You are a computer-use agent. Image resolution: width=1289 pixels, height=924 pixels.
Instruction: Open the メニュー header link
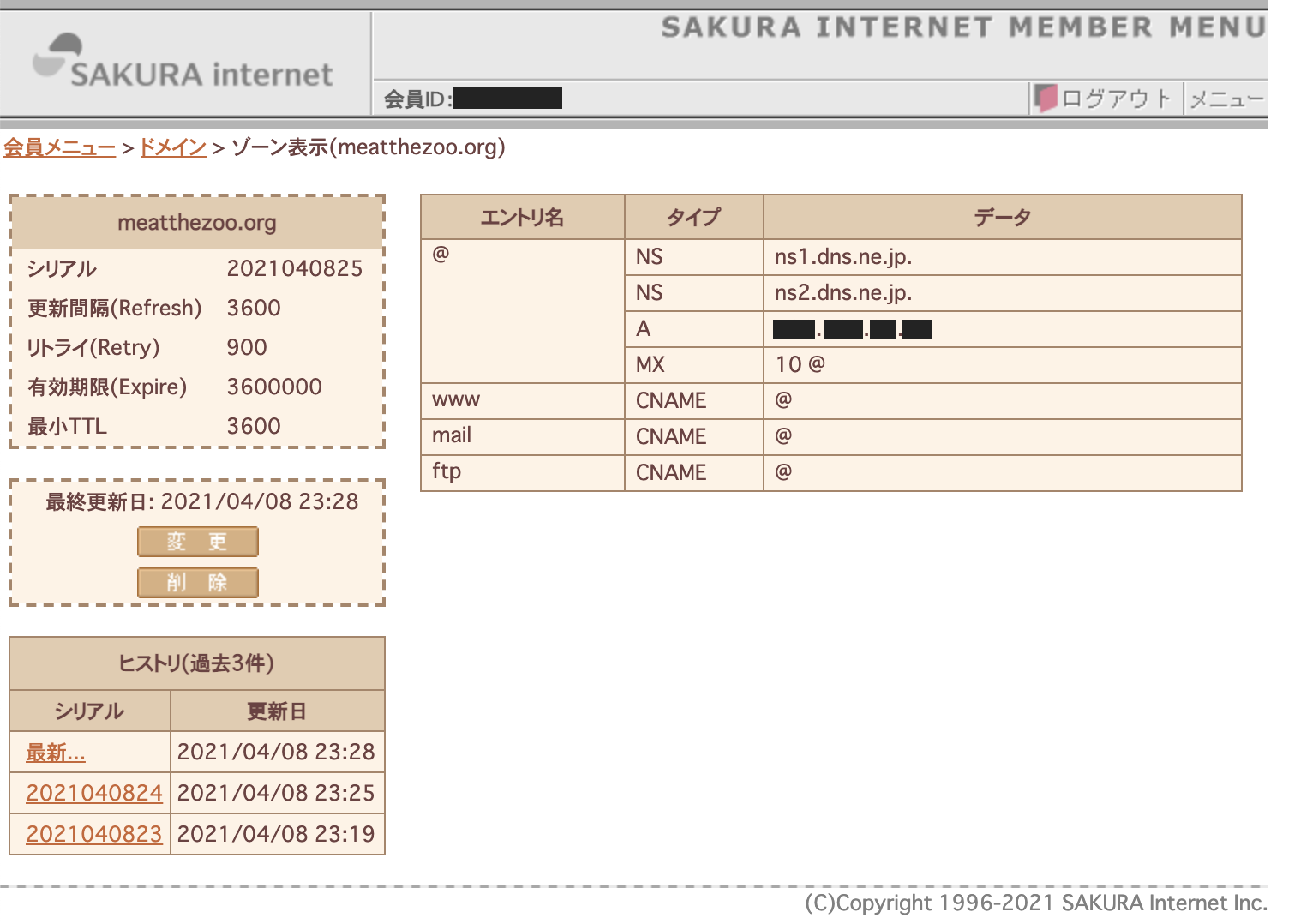(1226, 99)
